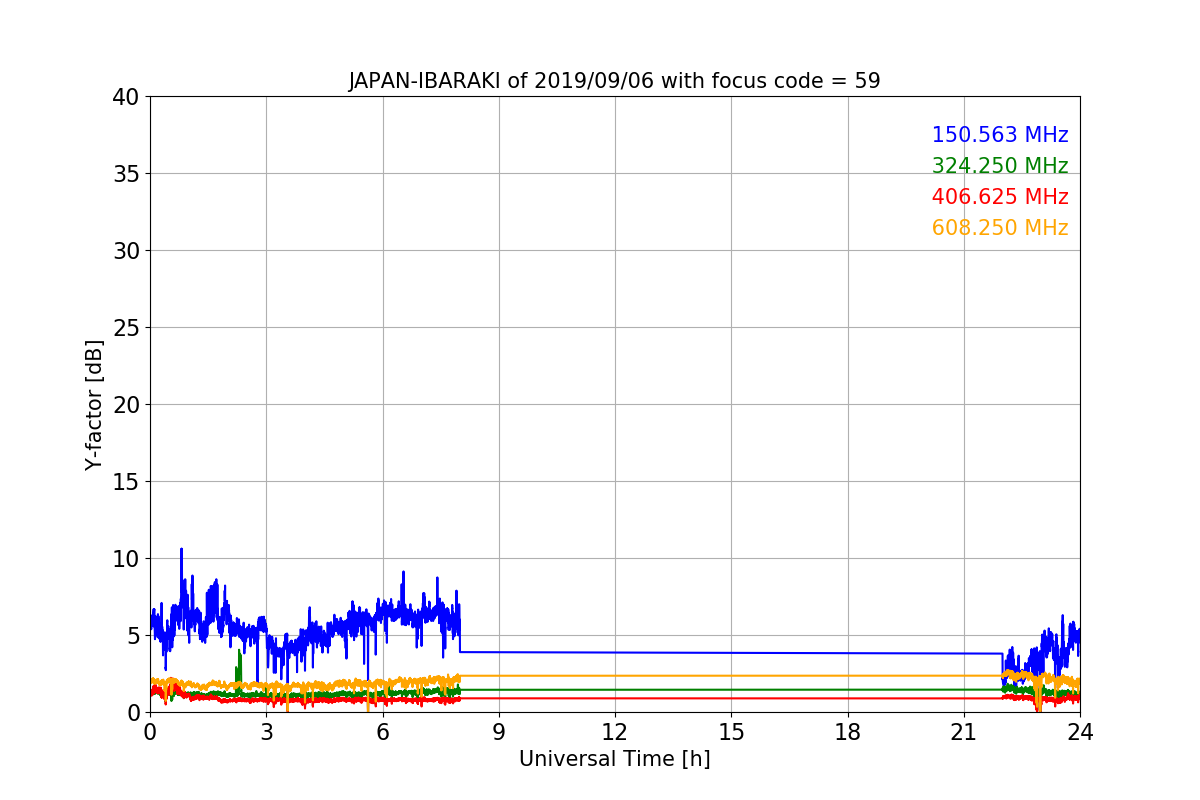Click the Y-factor [dB] axis label
Viewport: 1200px width, 800px height.
point(94,405)
